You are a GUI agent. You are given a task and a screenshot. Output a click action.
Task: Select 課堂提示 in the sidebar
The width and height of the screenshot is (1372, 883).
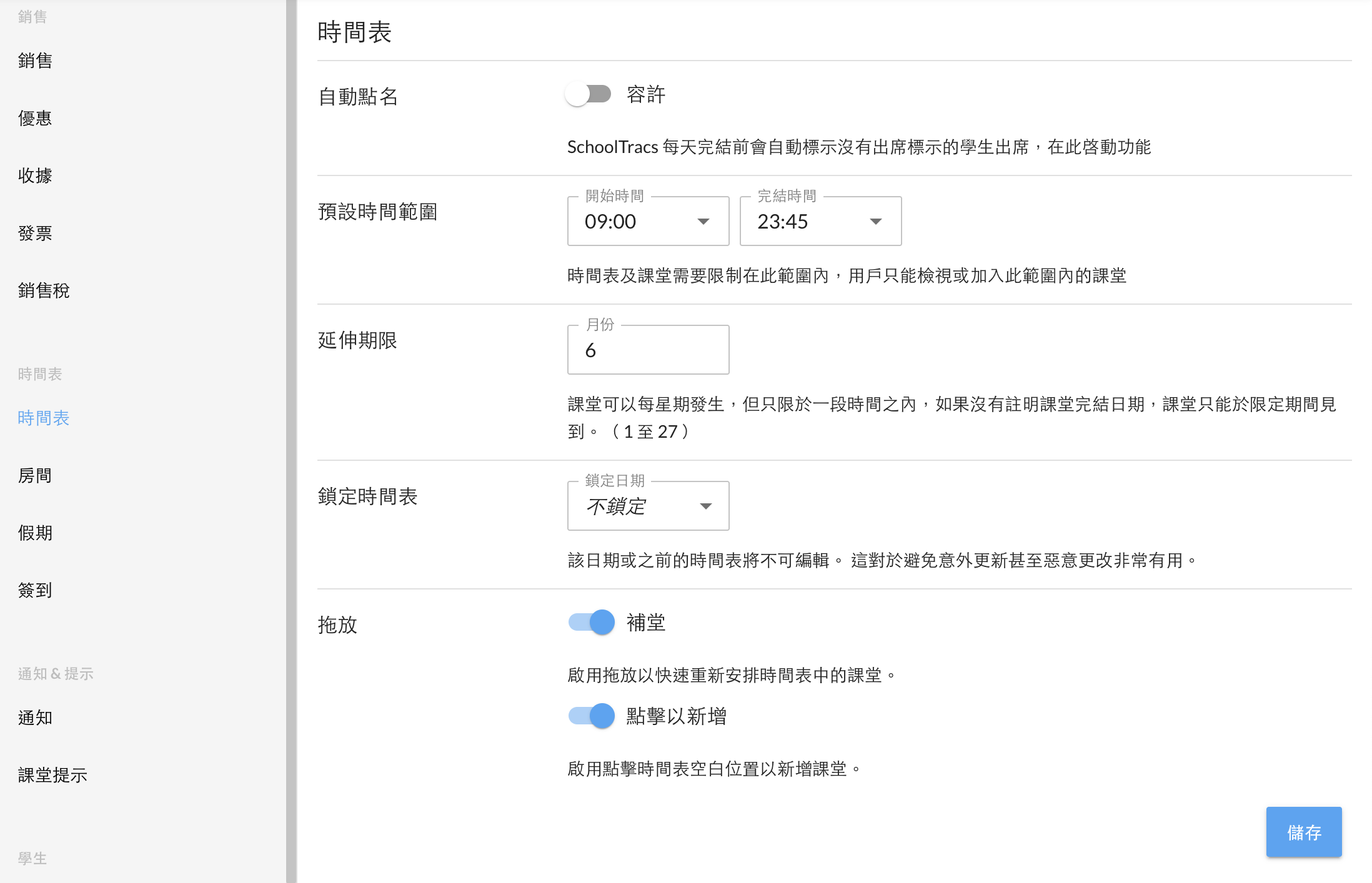click(52, 775)
